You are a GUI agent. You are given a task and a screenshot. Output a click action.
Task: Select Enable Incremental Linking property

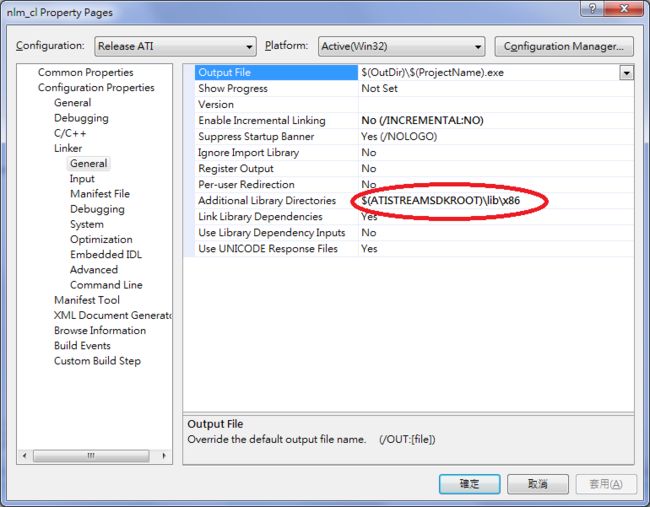(276, 121)
